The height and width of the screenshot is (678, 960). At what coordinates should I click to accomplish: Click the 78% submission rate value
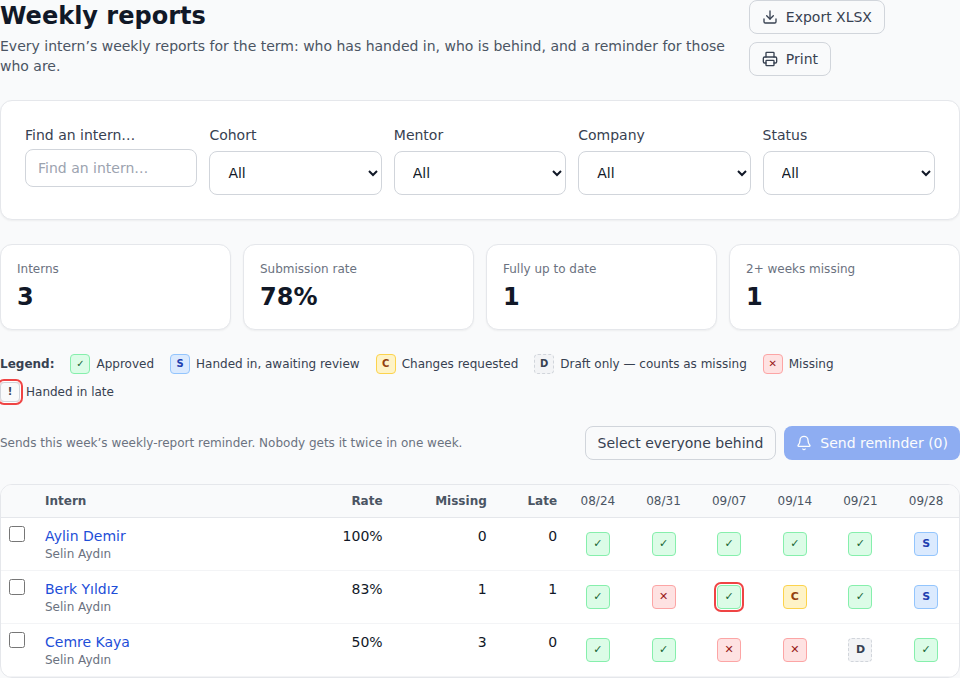[x=289, y=296]
